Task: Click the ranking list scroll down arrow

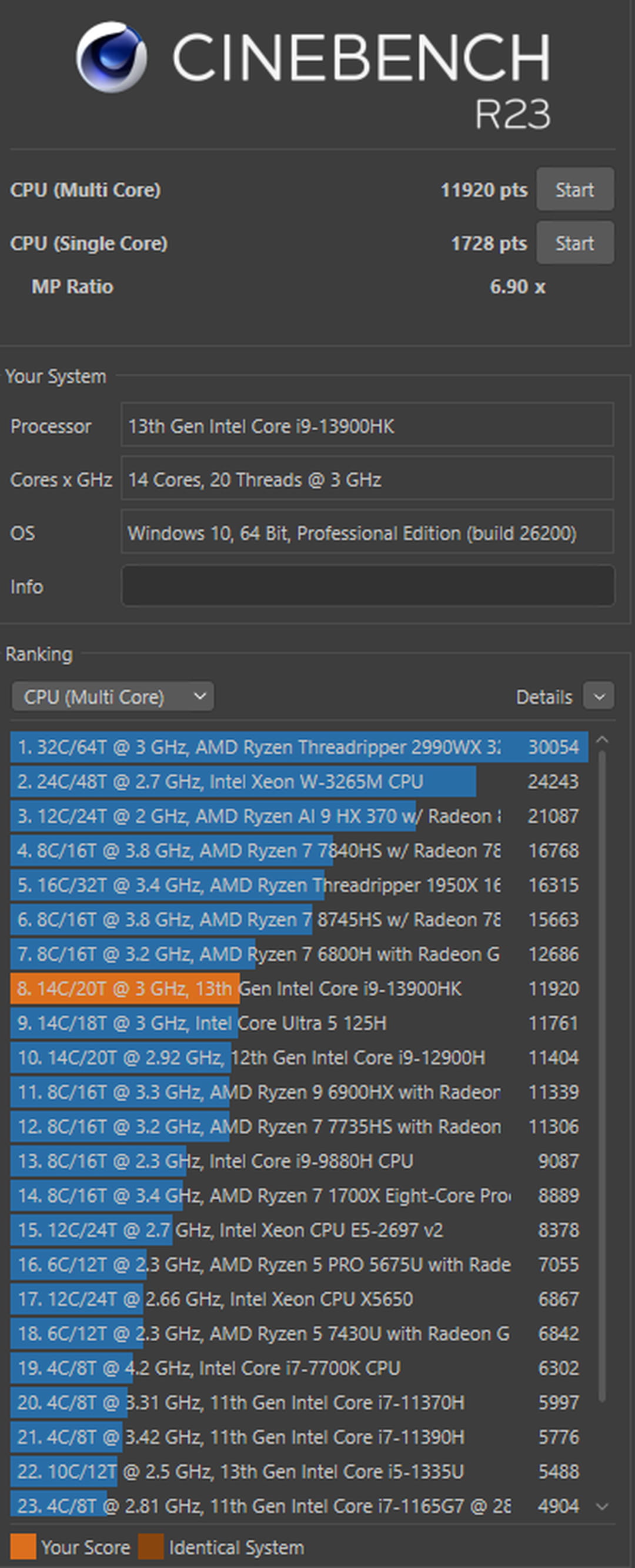Action: point(601,1506)
